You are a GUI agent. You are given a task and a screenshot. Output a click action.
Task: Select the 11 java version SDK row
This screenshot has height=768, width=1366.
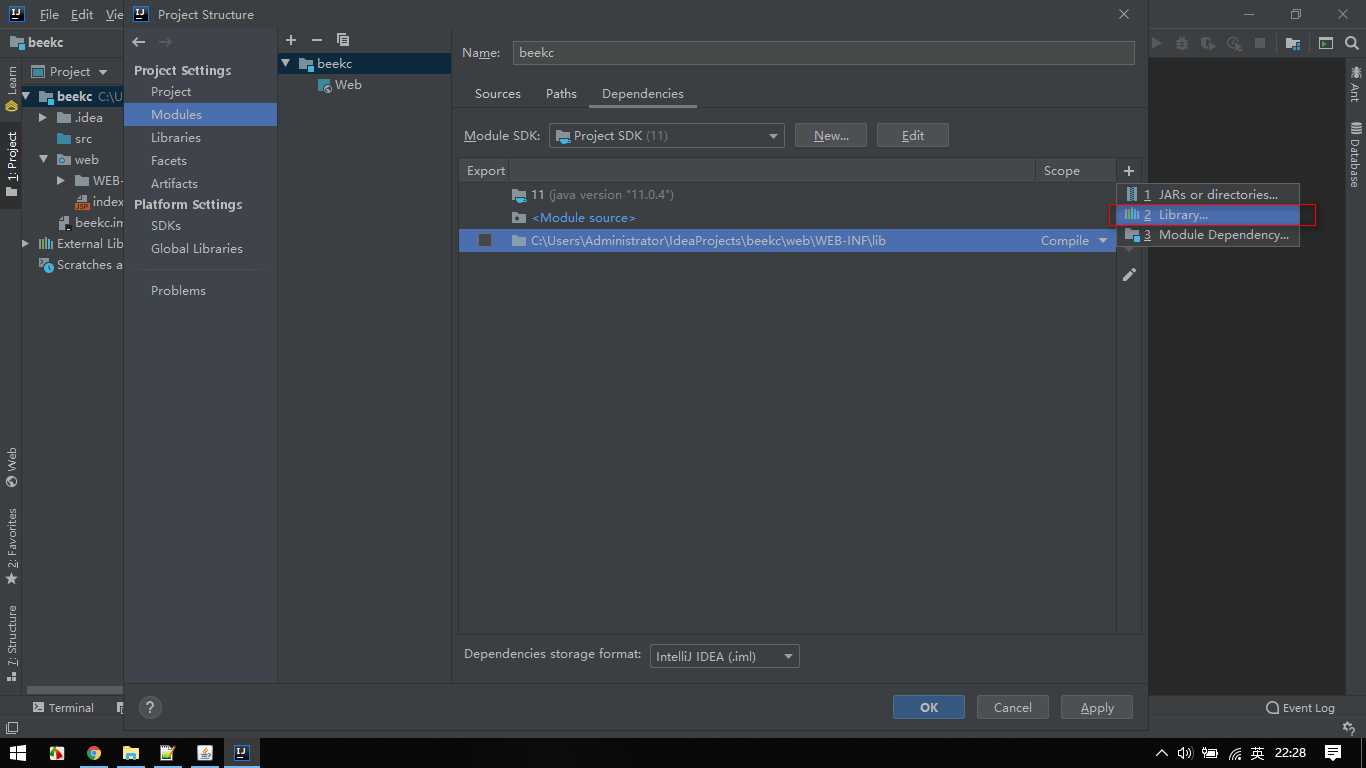point(787,194)
